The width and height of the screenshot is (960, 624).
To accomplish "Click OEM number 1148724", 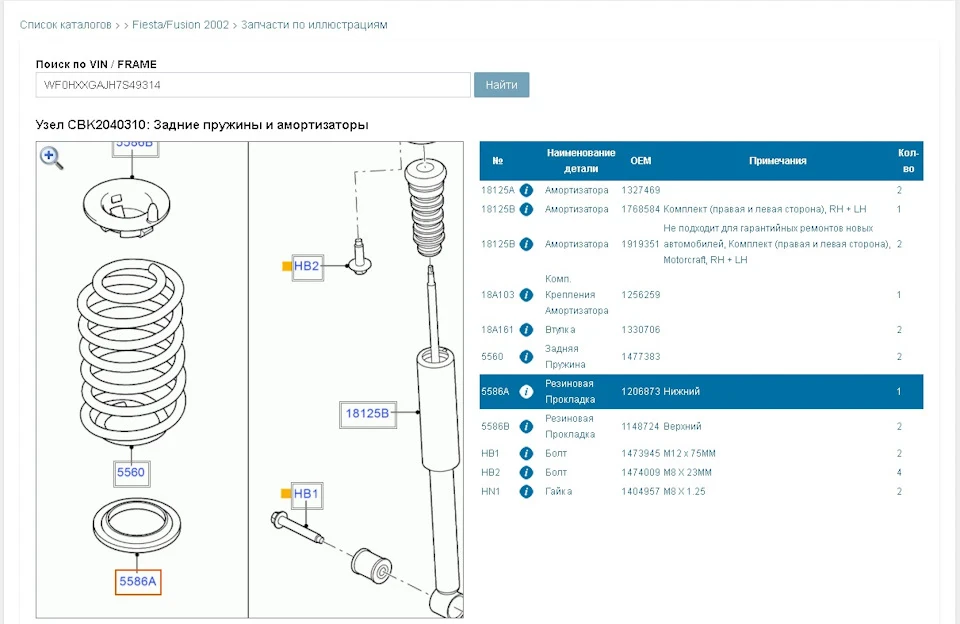I will [x=641, y=427].
